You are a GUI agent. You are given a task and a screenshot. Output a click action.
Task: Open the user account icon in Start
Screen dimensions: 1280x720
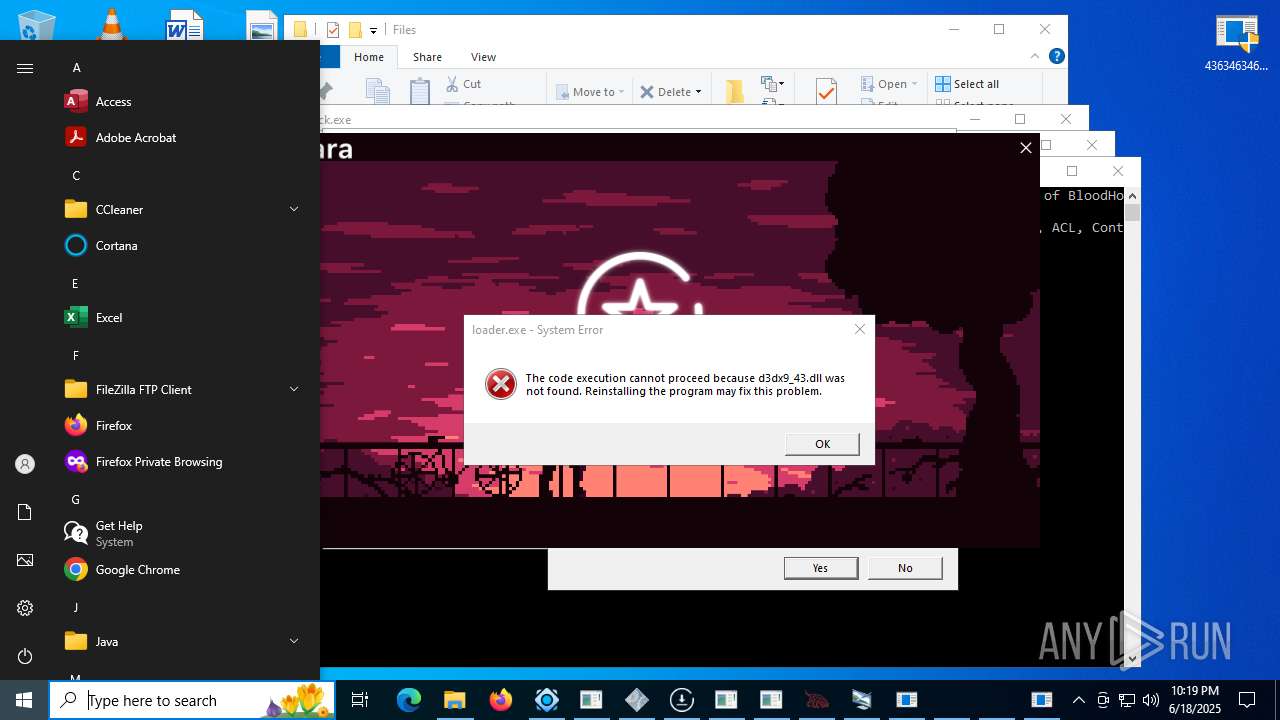[25, 464]
